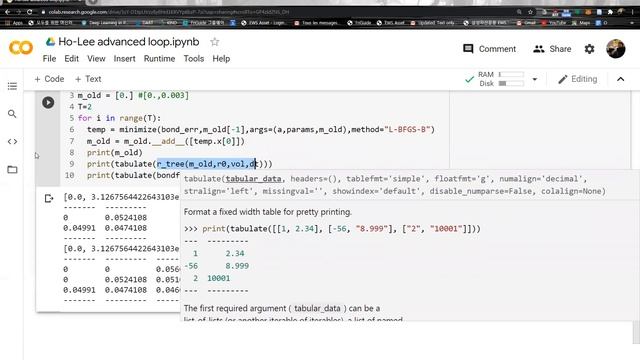This screenshot has width=640, height=360.
Task: Click the connected checkmark indicator
Action: click(x=469, y=80)
